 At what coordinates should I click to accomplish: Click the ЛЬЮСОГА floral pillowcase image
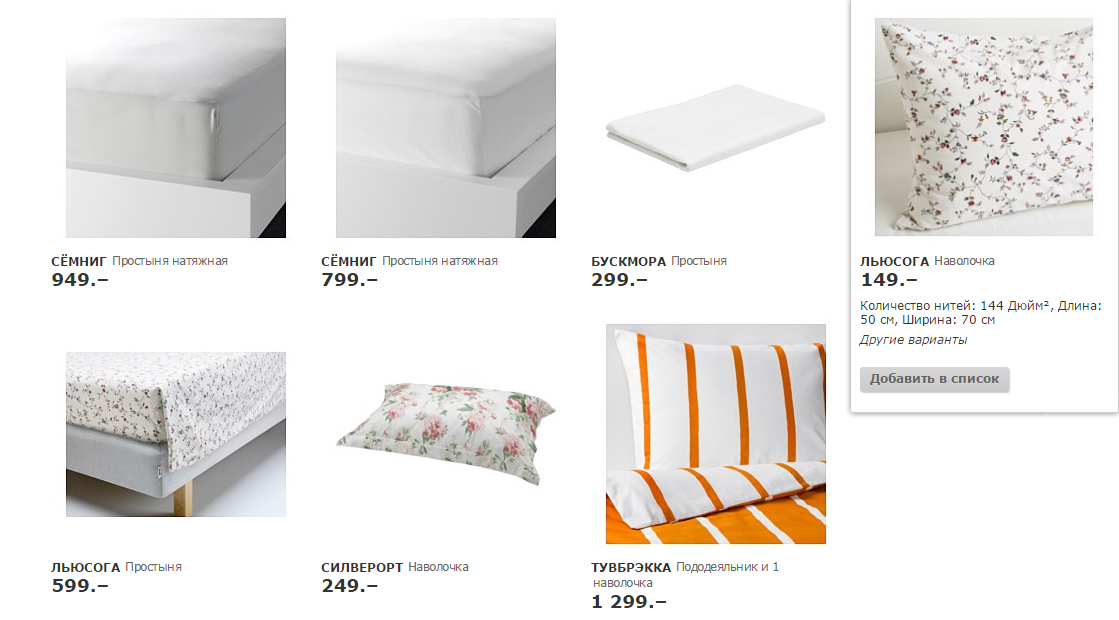pos(983,127)
